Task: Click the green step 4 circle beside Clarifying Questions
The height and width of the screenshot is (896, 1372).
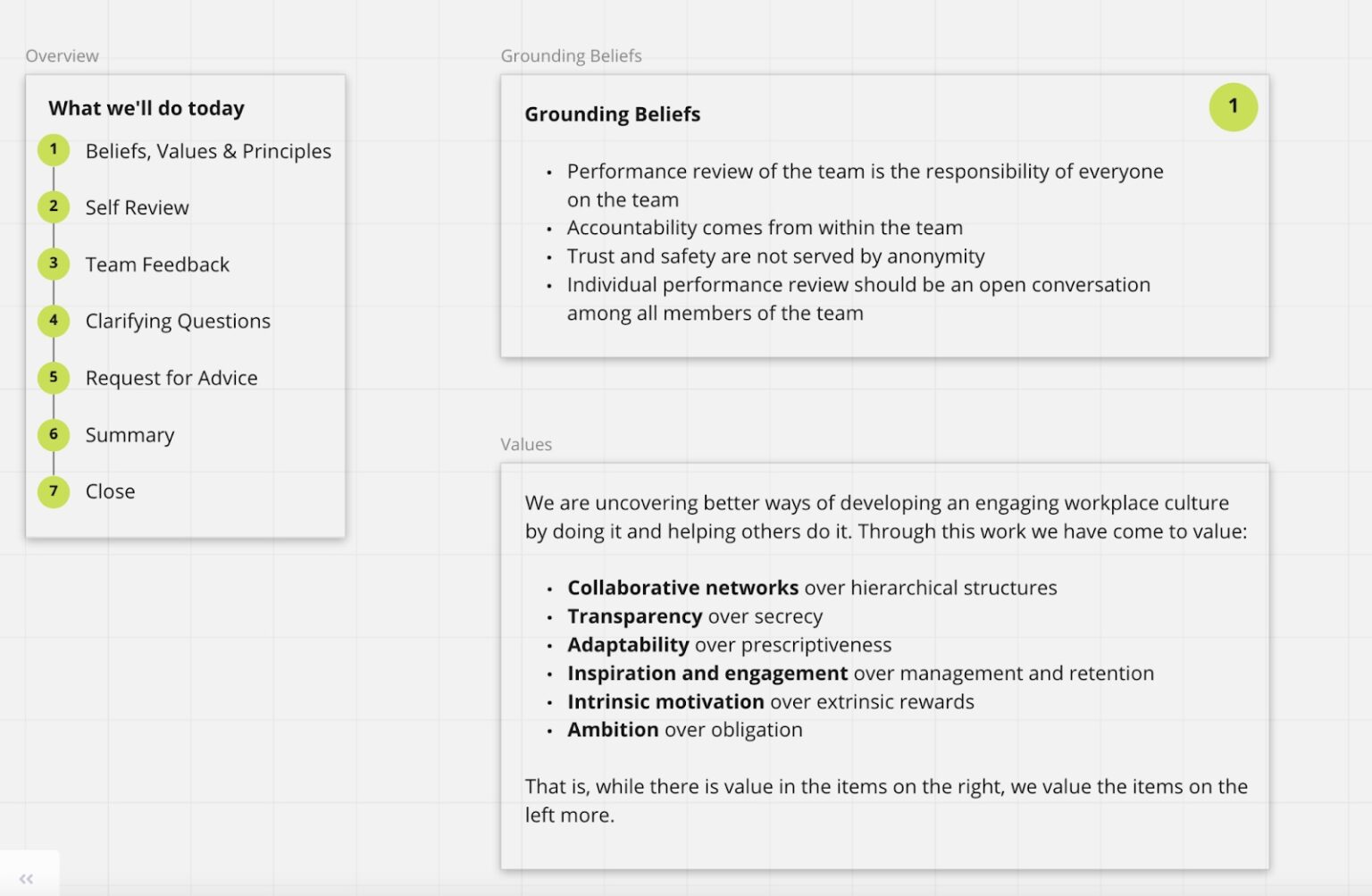Action: click(54, 321)
